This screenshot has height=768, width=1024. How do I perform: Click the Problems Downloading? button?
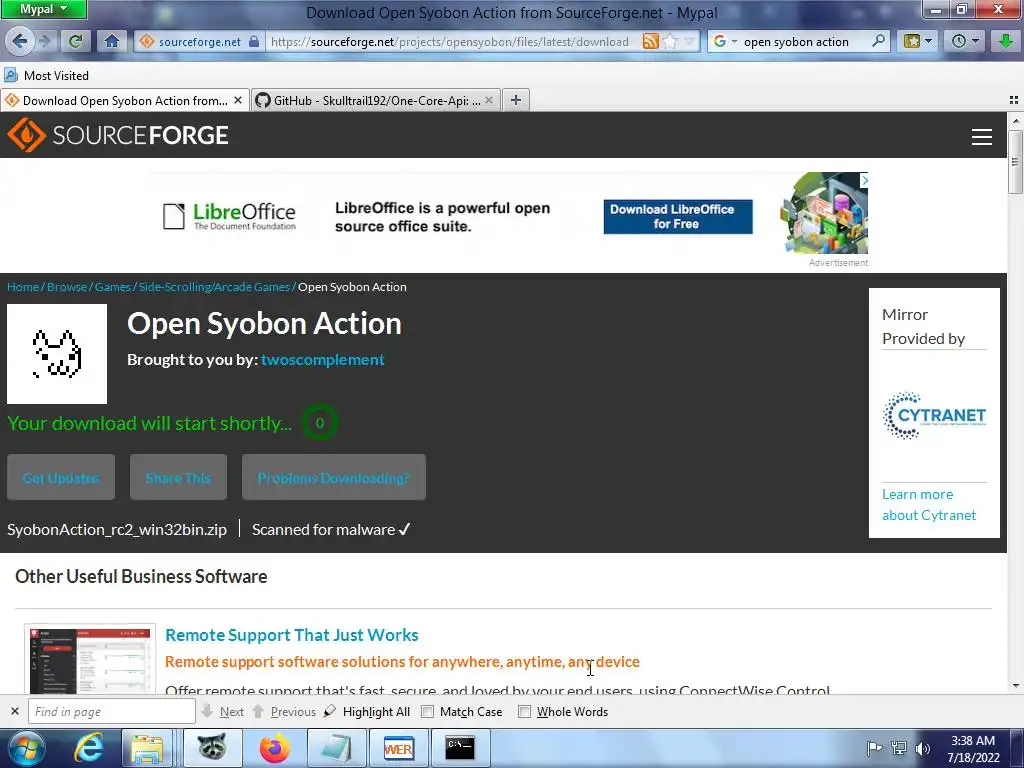334,477
